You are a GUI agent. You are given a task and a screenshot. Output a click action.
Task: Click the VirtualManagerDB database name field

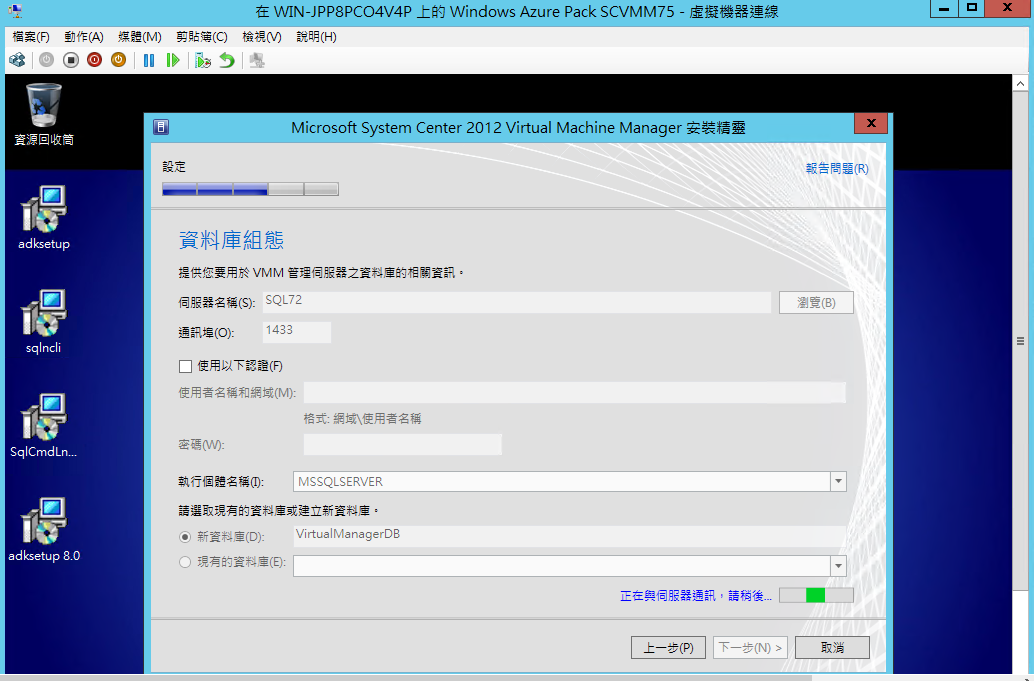pyautogui.click(x=570, y=537)
